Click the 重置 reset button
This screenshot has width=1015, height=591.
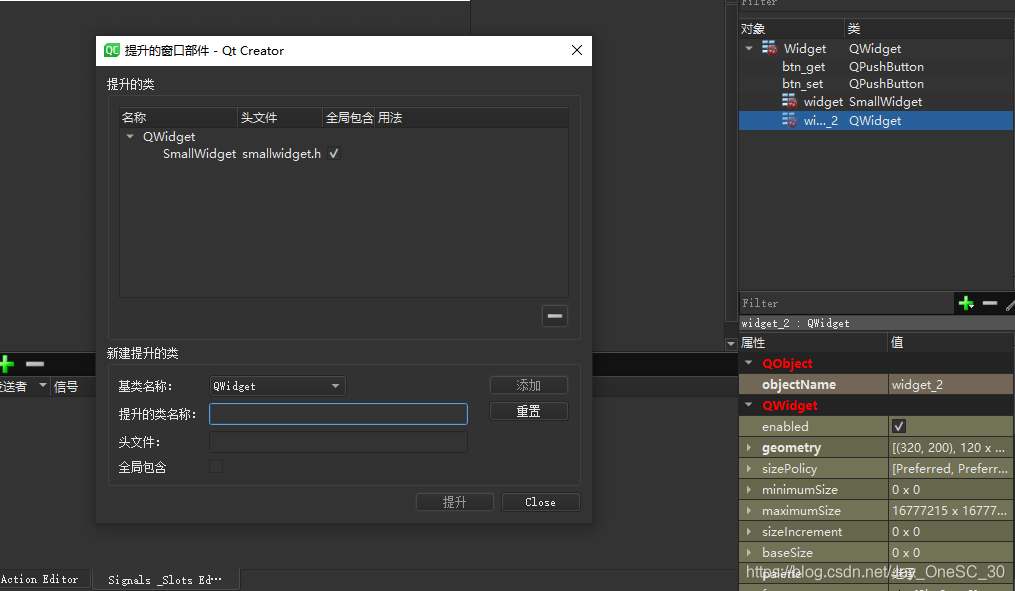528,411
